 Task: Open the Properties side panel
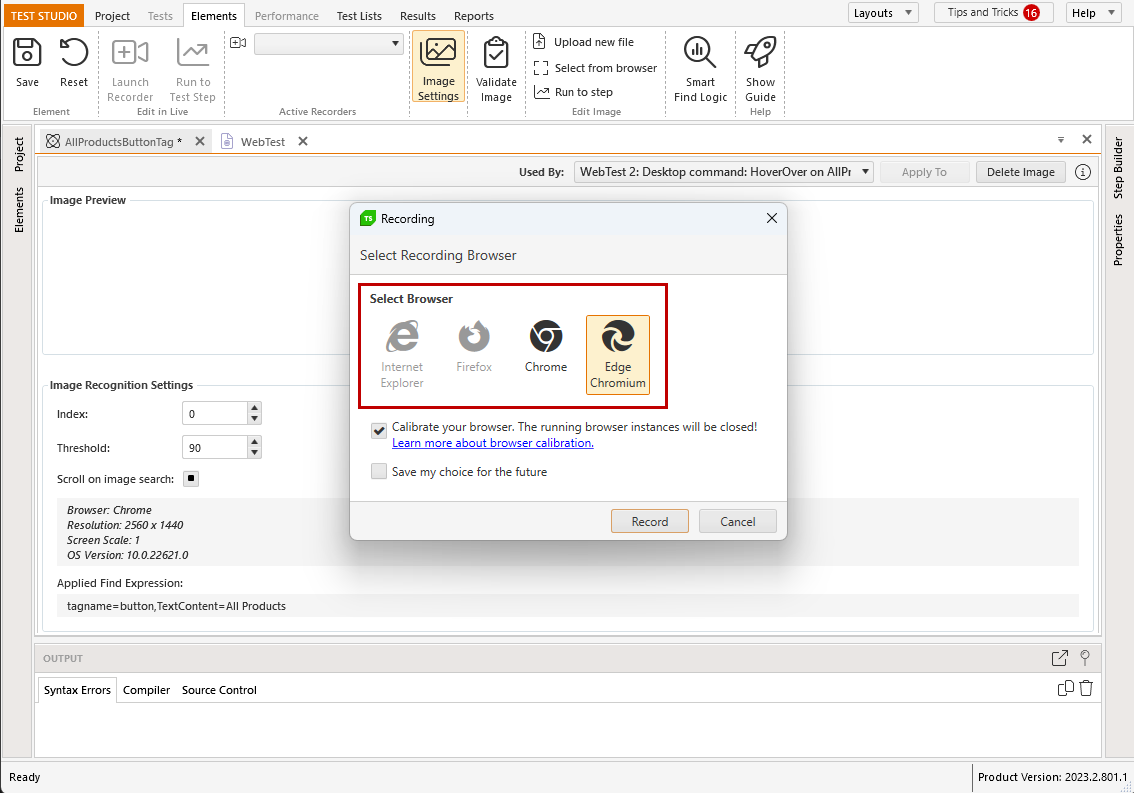[1118, 239]
